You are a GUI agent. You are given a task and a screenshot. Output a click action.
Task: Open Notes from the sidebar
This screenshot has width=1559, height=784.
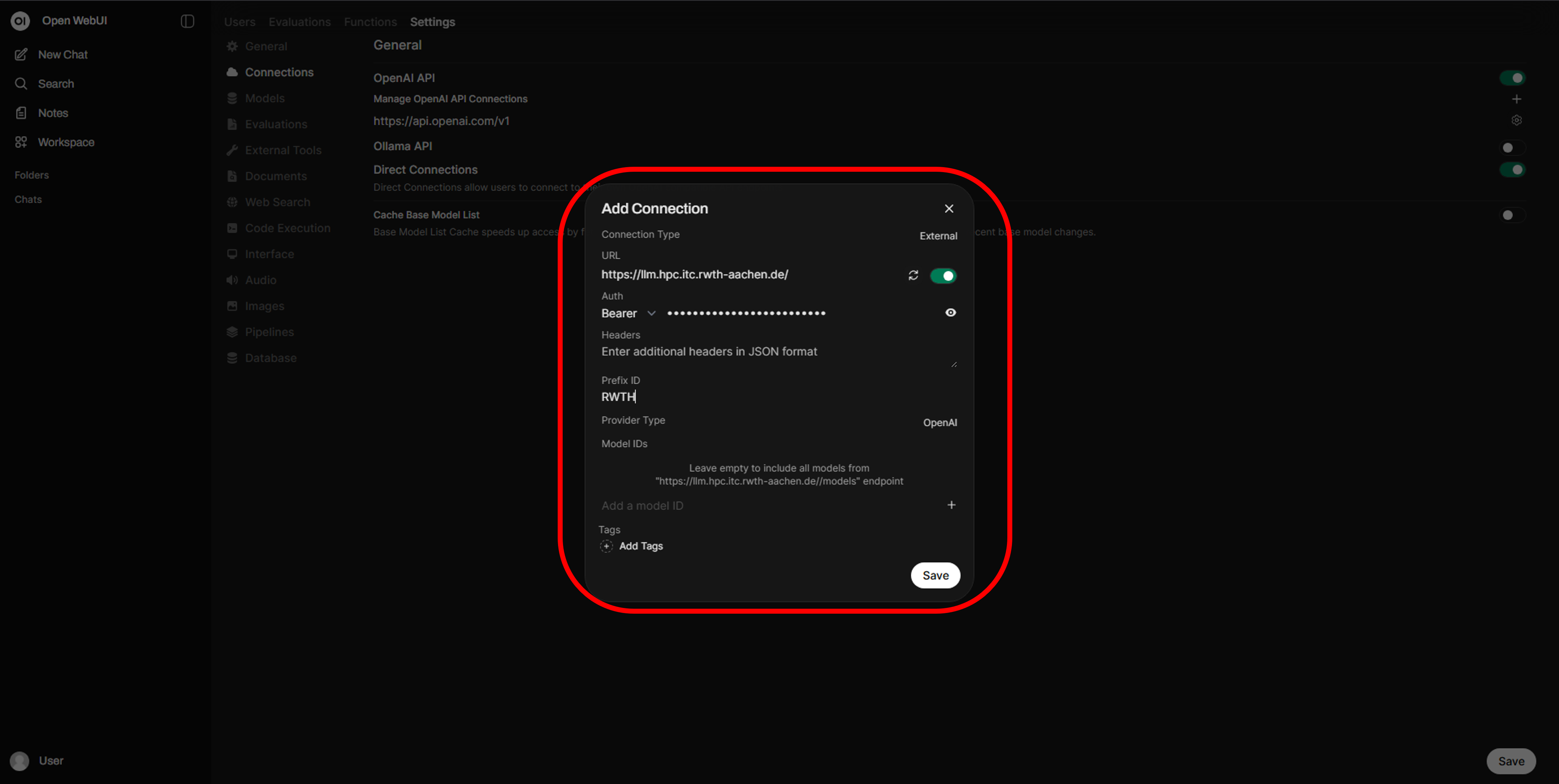coord(53,113)
